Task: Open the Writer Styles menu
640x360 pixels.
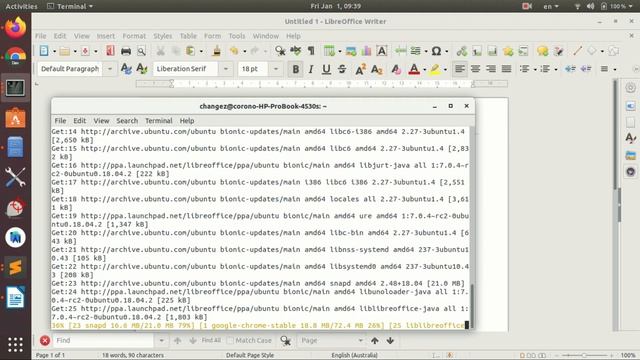Action: click(x=162, y=36)
